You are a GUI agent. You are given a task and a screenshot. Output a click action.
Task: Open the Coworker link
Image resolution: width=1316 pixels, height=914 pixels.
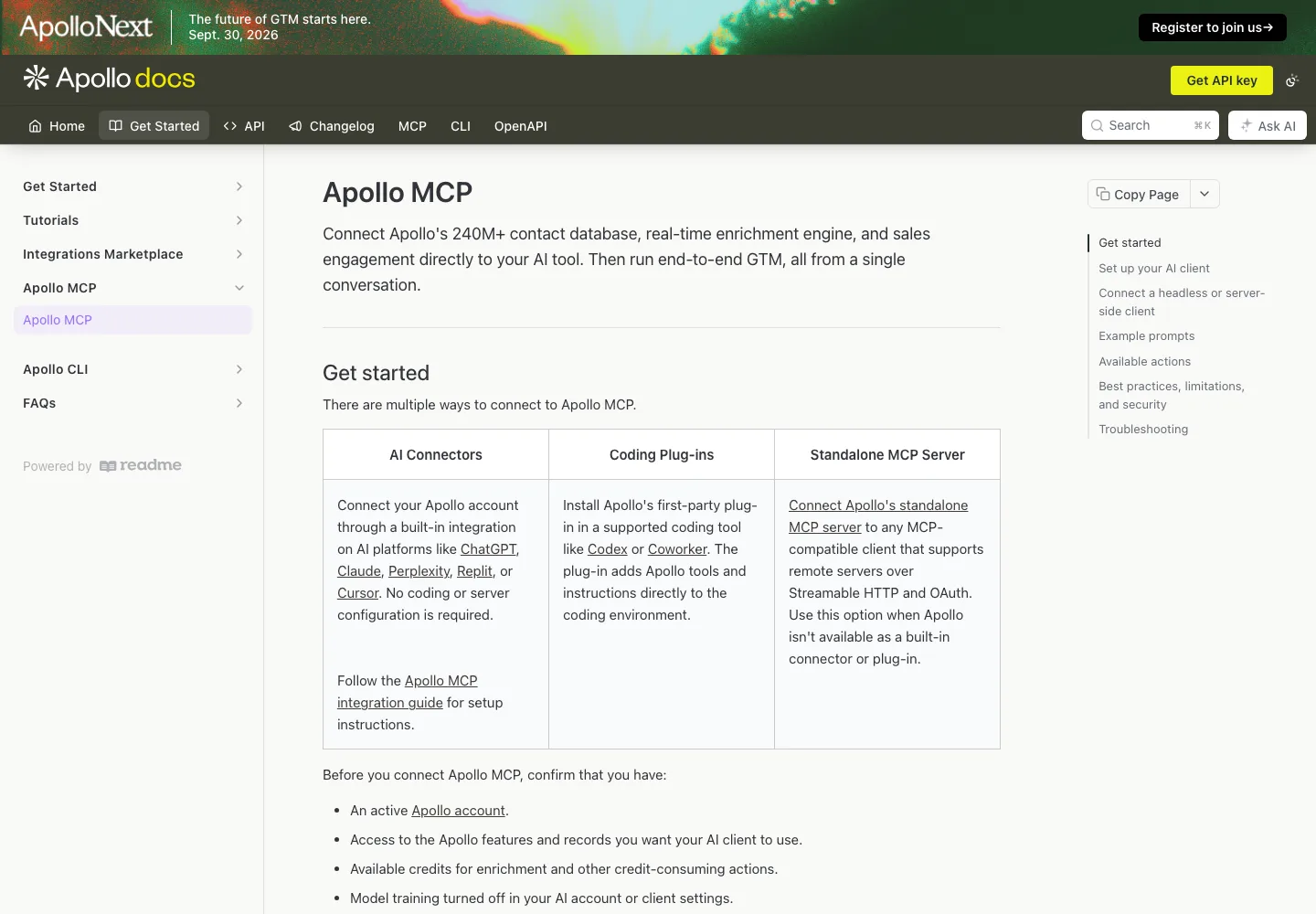click(677, 549)
